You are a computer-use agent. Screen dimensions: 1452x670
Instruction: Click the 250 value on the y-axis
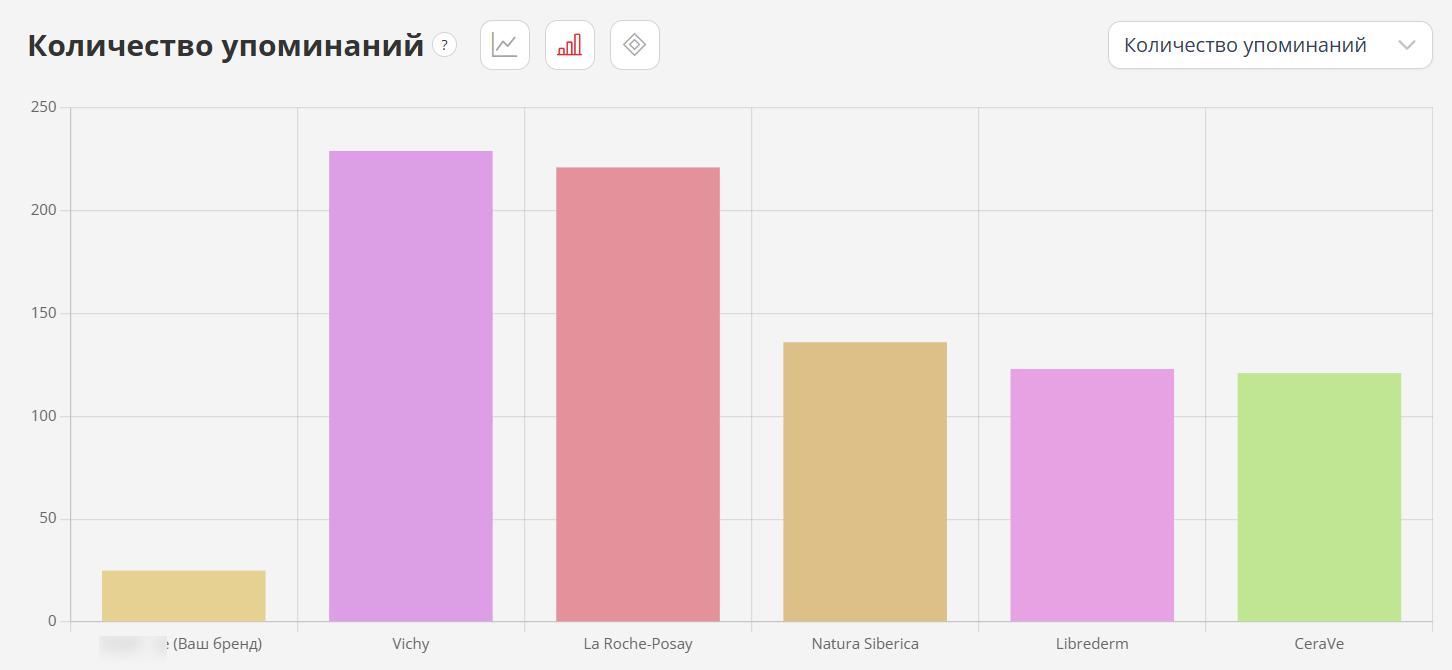[44, 107]
